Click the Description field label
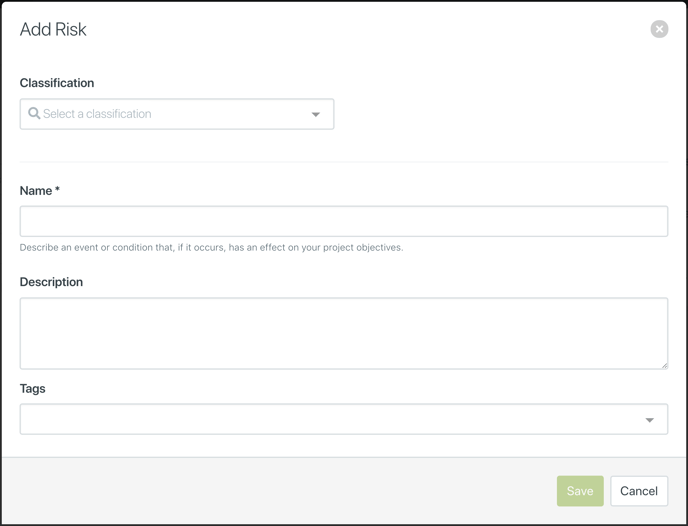The width and height of the screenshot is (688, 526). [x=51, y=282]
